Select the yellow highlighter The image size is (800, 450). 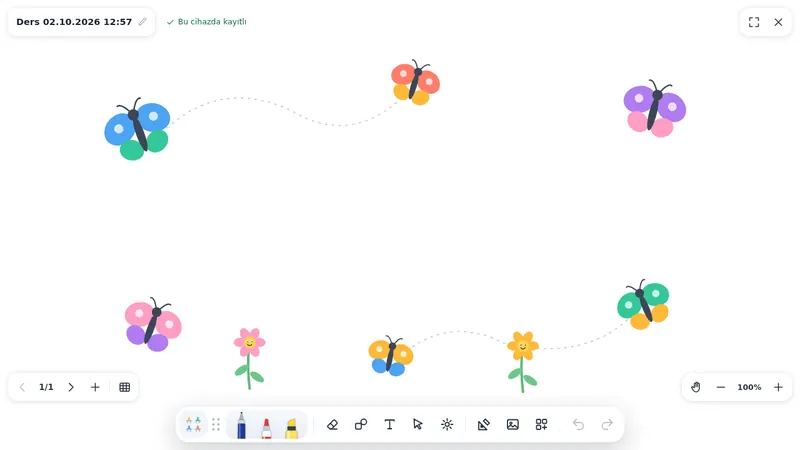(291, 429)
